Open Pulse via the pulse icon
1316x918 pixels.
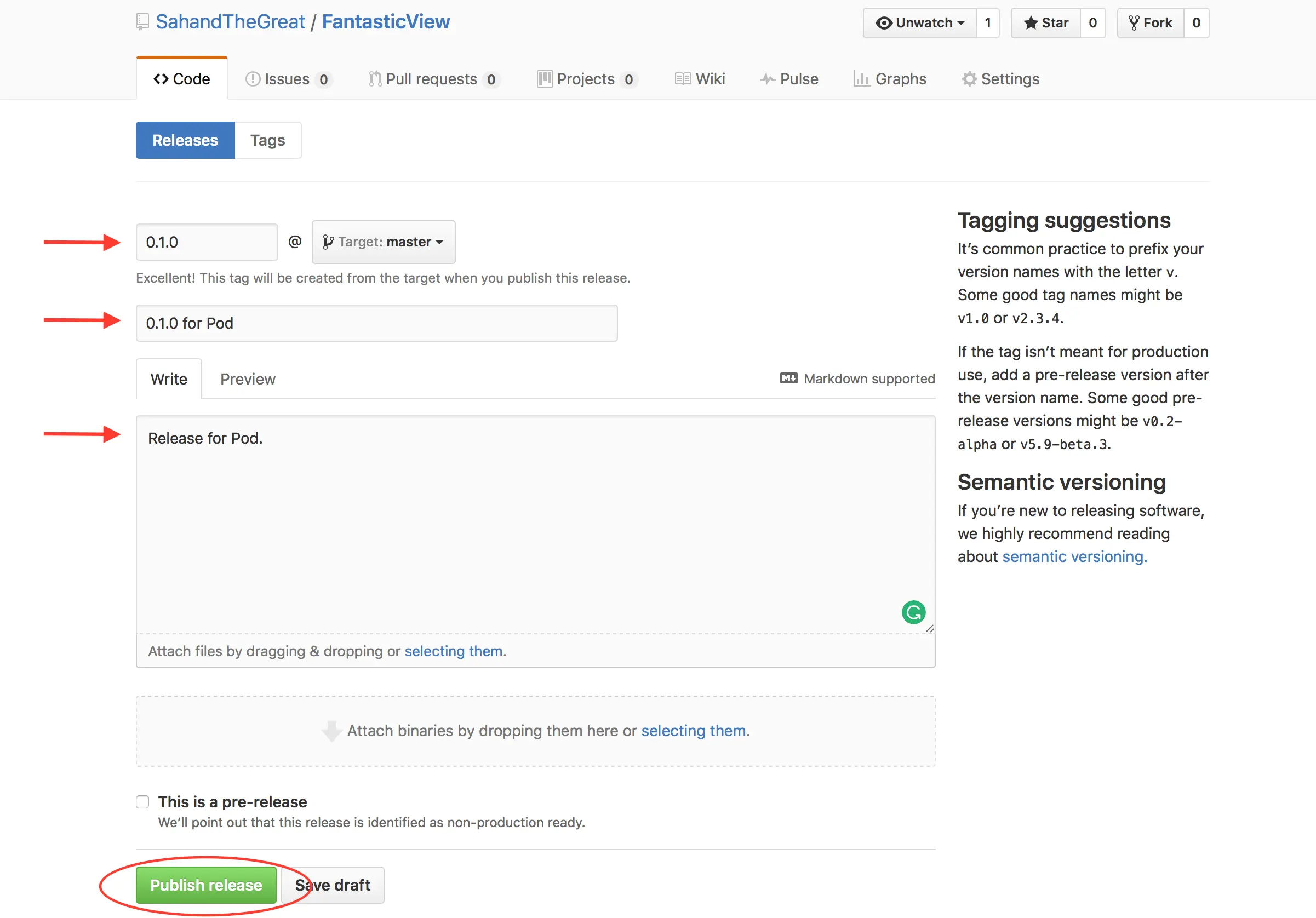click(x=768, y=78)
